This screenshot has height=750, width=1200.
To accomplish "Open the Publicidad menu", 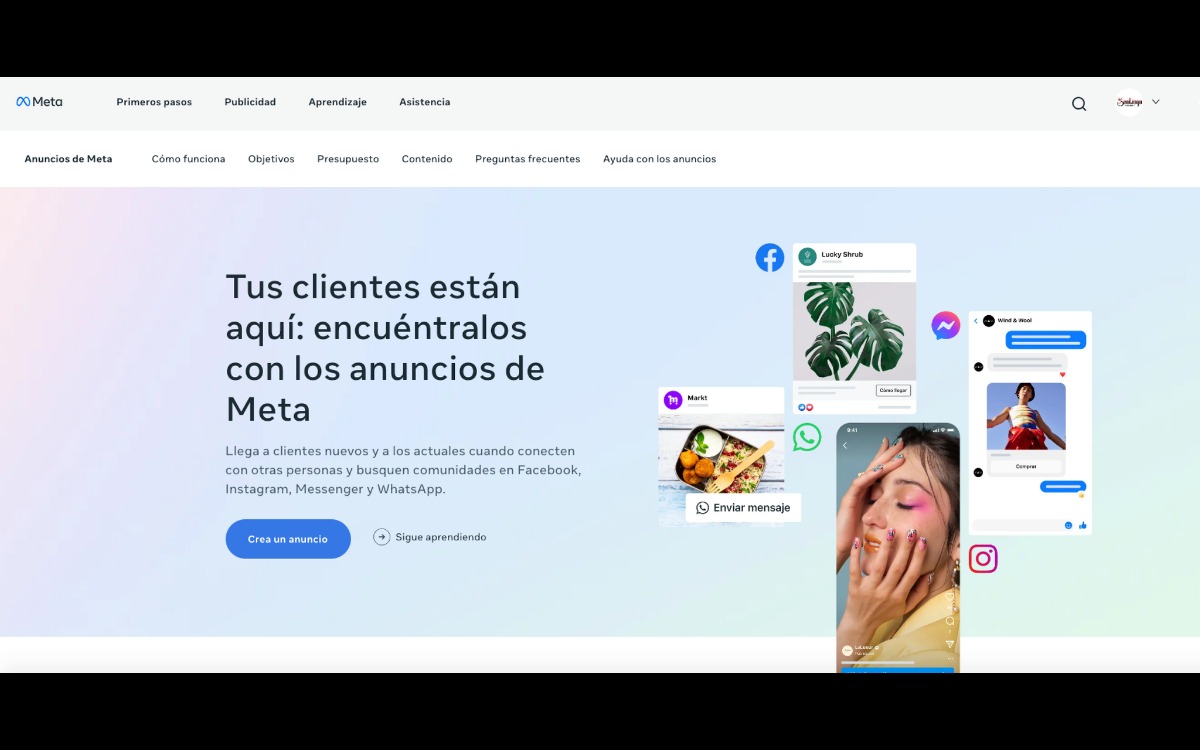I will [250, 102].
